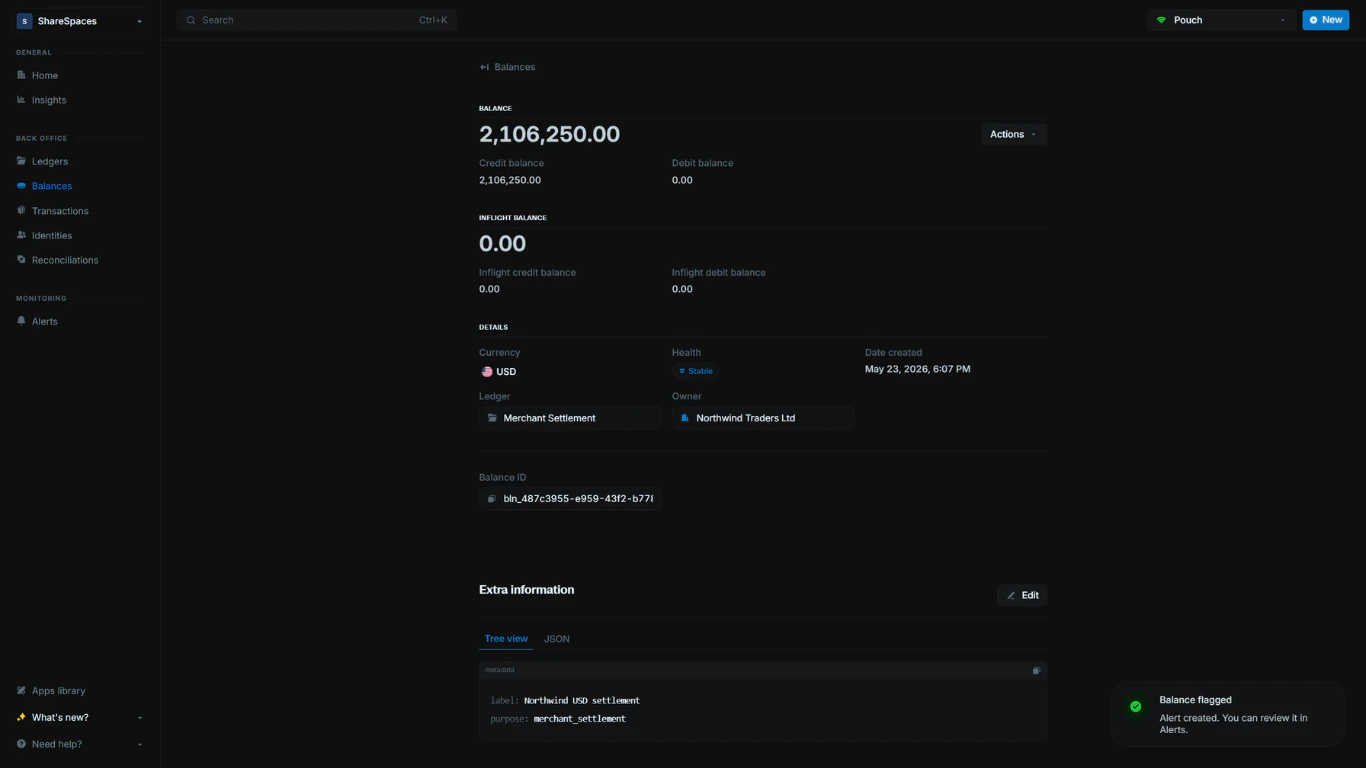Click the purpose merchant_settlement row
This screenshot has width=1366, height=768.
[558, 719]
